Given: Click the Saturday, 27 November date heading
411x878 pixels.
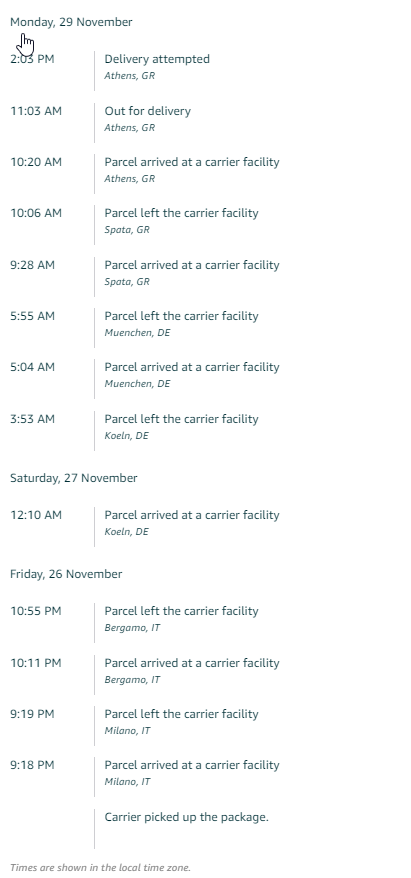Looking at the screenshot, I should (x=73, y=478).
